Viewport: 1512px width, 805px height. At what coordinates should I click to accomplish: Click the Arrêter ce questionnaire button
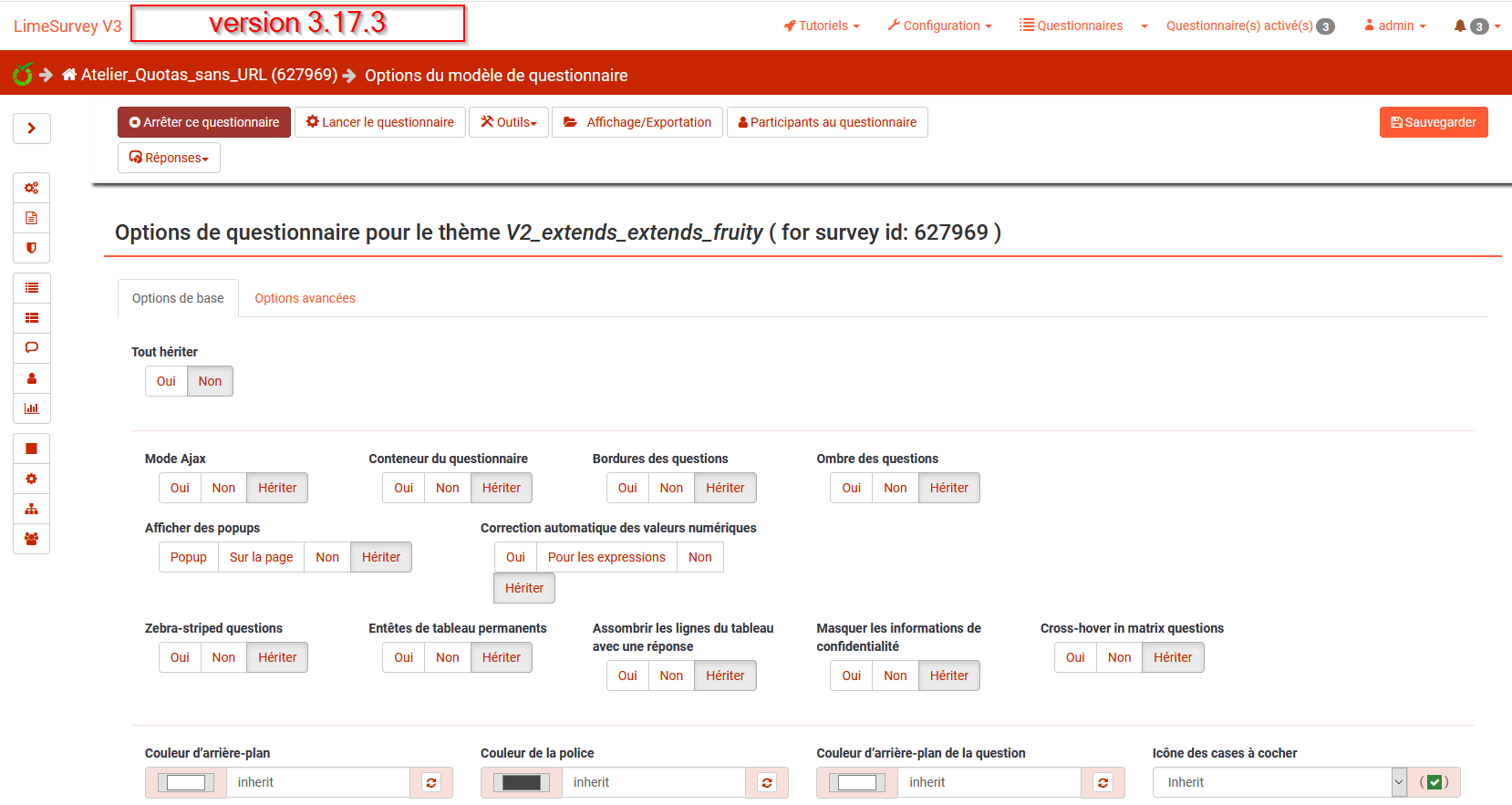[x=204, y=122]
